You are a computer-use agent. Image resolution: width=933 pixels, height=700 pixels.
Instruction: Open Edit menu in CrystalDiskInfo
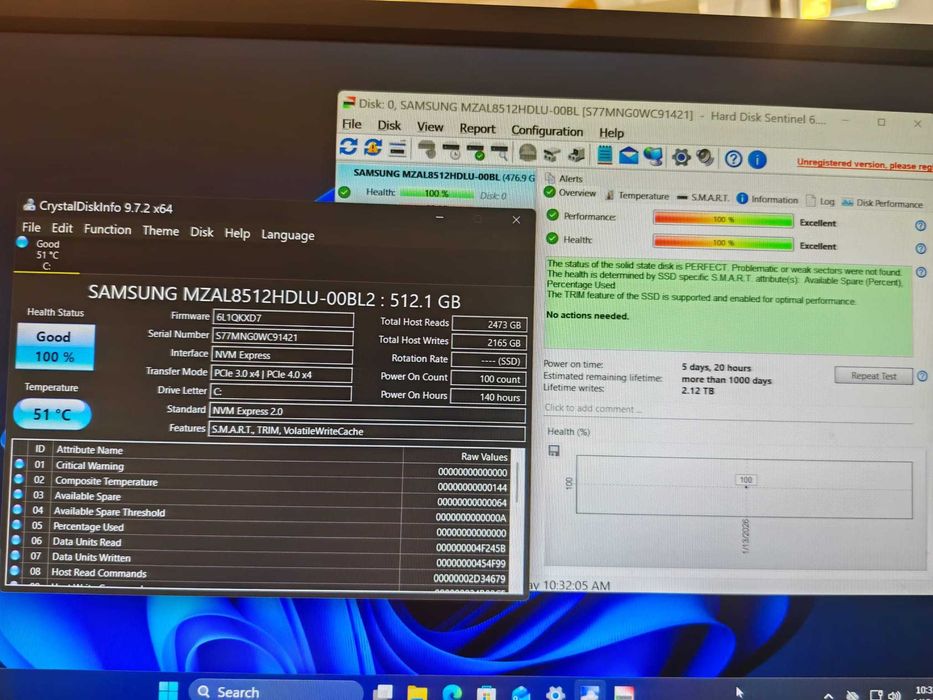[62, 228]
